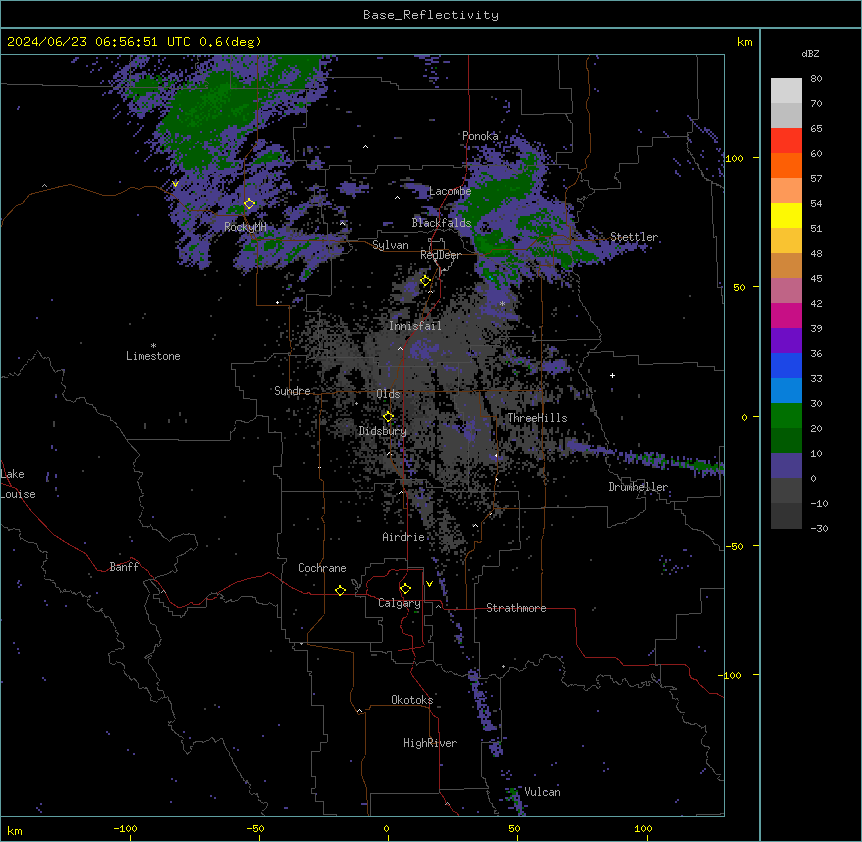Select the Limestone label
The width and height of the screenshot is (862, 842).
pos(153,356)
